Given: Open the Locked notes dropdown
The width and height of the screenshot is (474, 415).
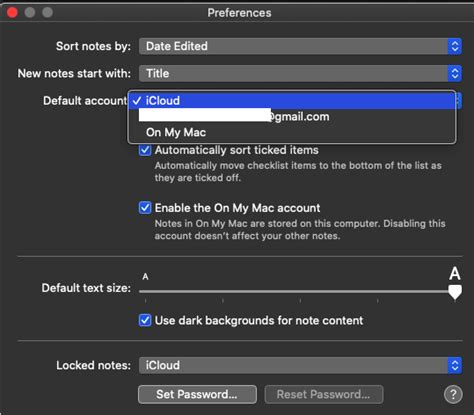Looking at the screenshot, I should tap(300, 366).
